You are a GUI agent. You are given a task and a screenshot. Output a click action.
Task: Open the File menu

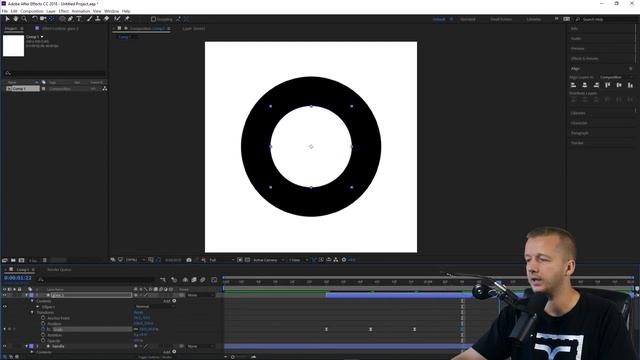tap(4, 11)
